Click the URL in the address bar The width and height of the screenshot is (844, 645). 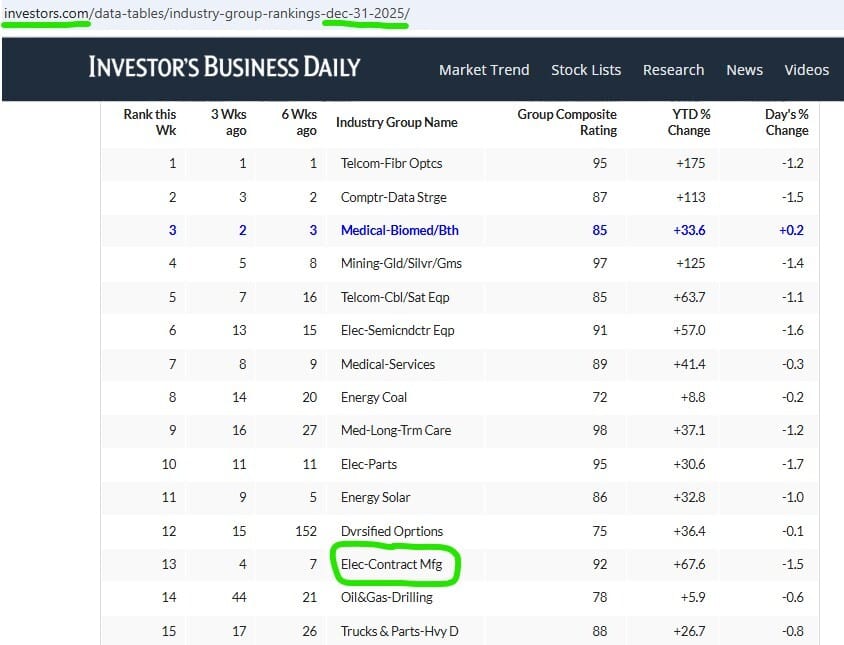(205, 16)
